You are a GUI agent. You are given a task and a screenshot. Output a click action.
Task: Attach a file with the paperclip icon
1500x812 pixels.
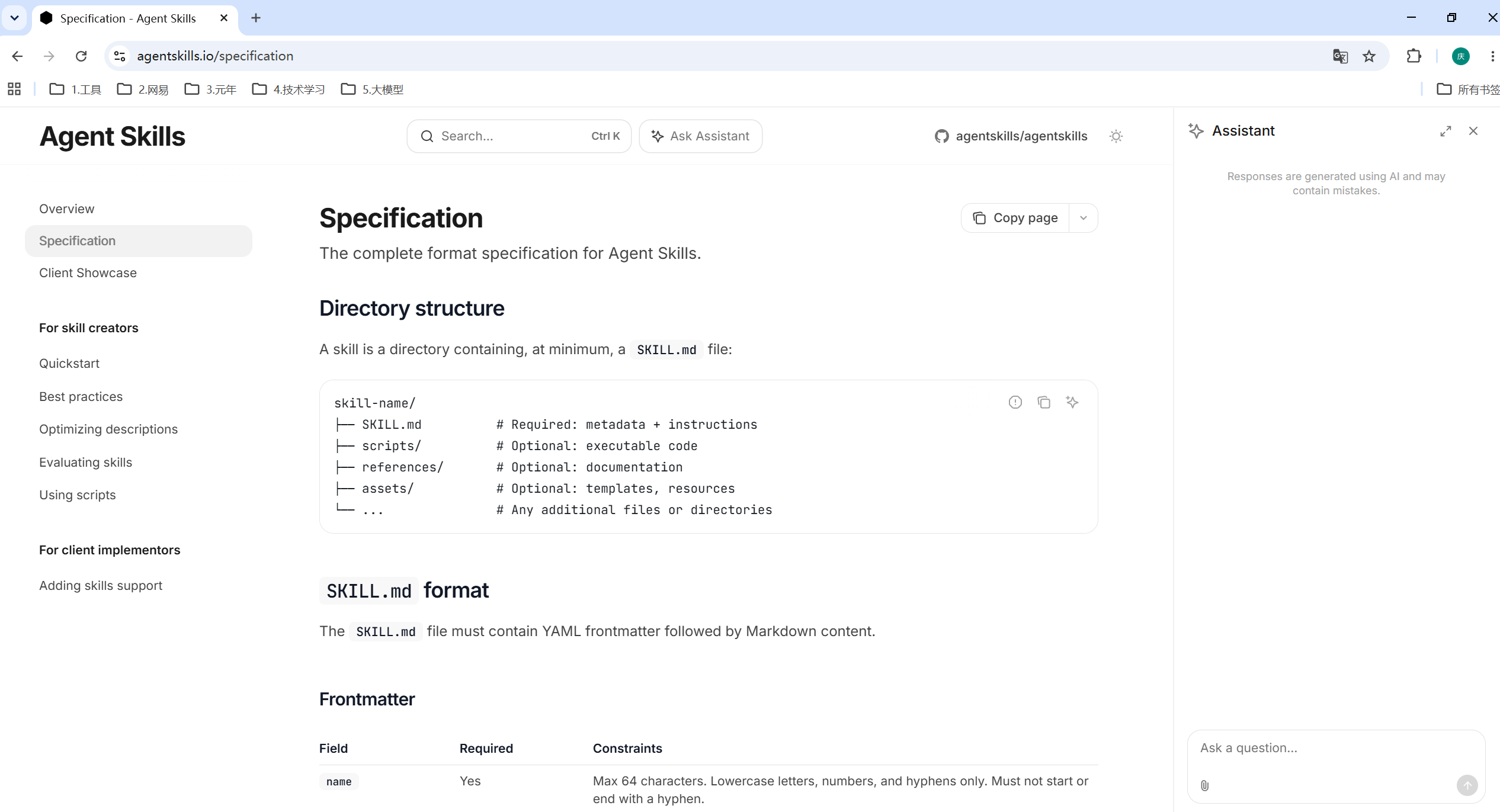1205,785
